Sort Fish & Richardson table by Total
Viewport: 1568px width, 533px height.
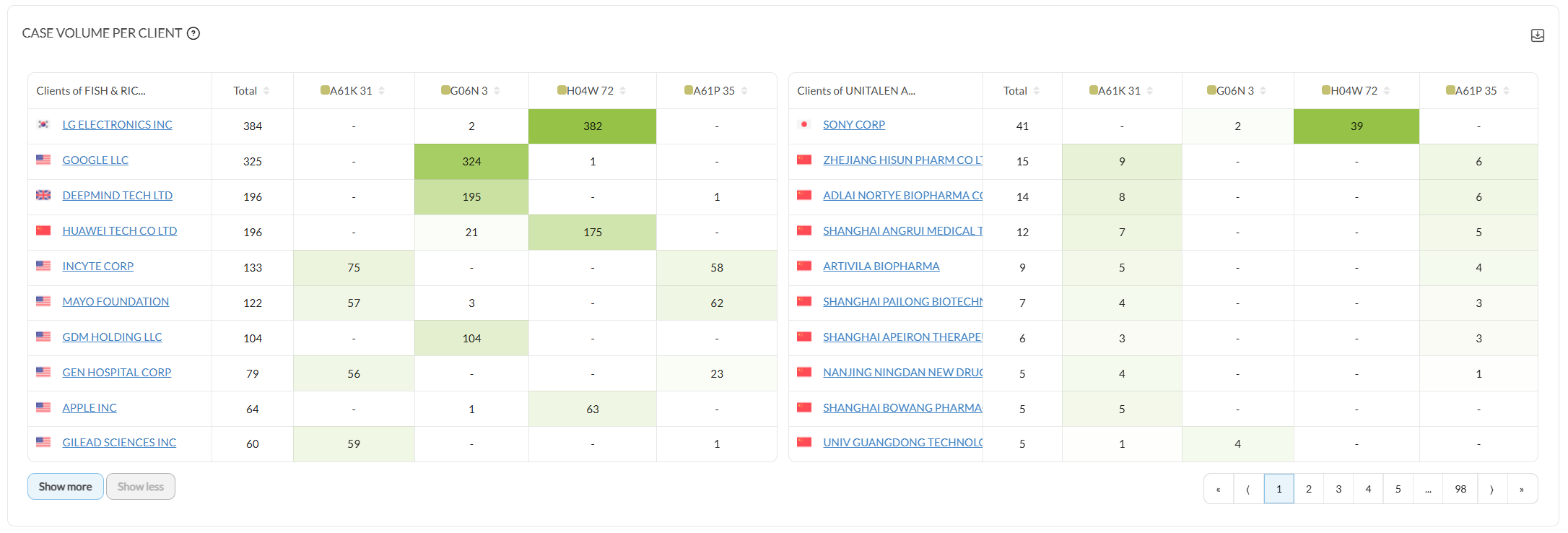tap(266, 91)
